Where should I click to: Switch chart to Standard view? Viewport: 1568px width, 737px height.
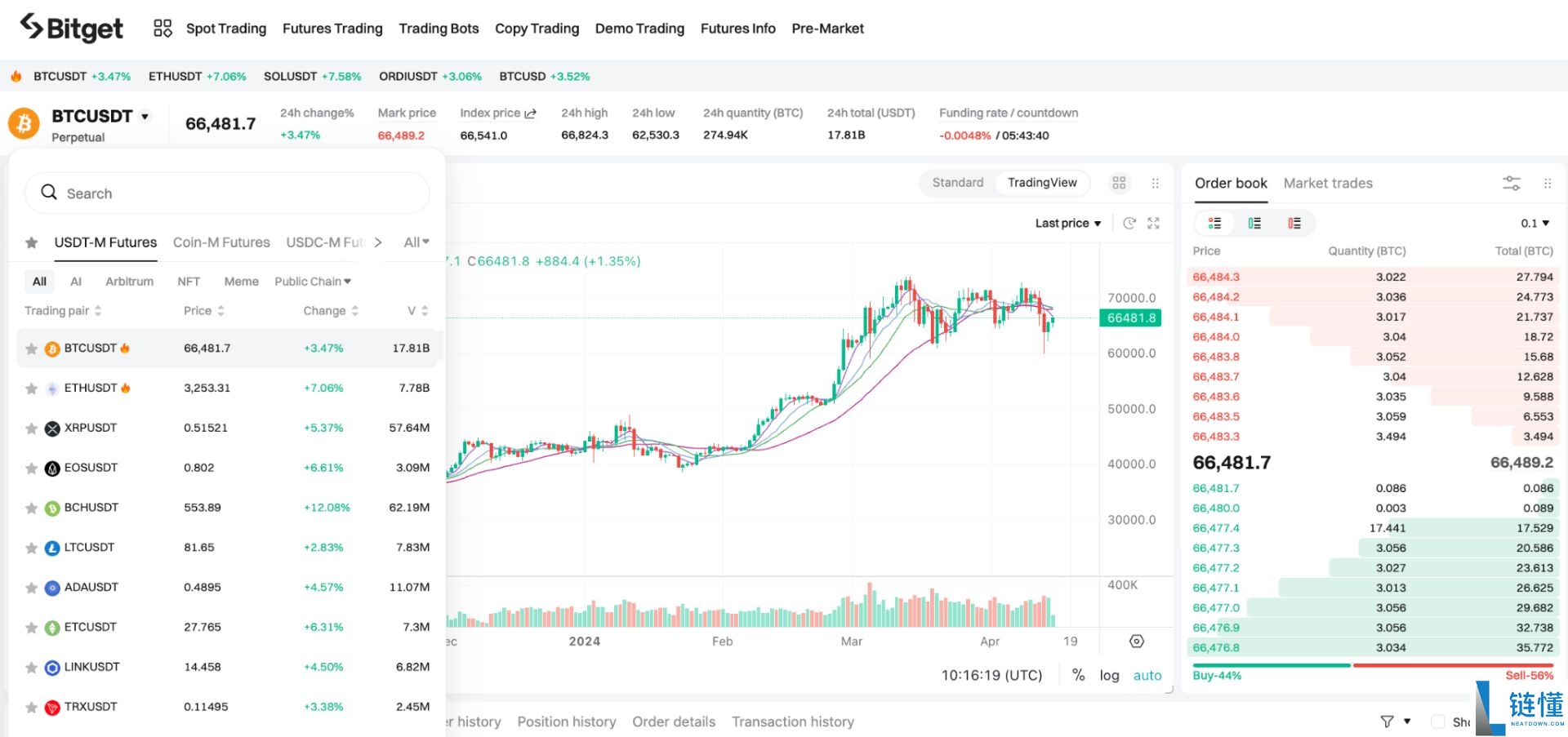958,183
